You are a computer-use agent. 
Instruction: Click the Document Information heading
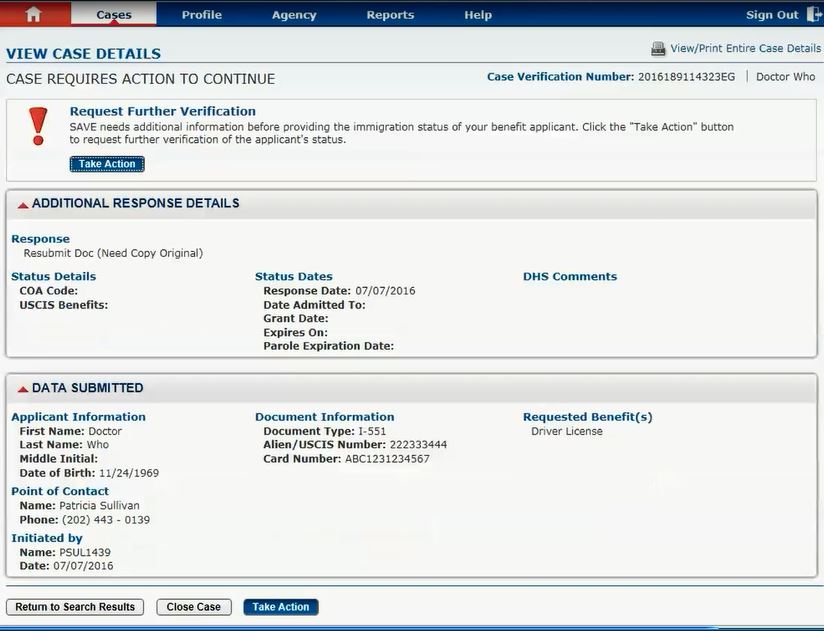click(325, 417)
